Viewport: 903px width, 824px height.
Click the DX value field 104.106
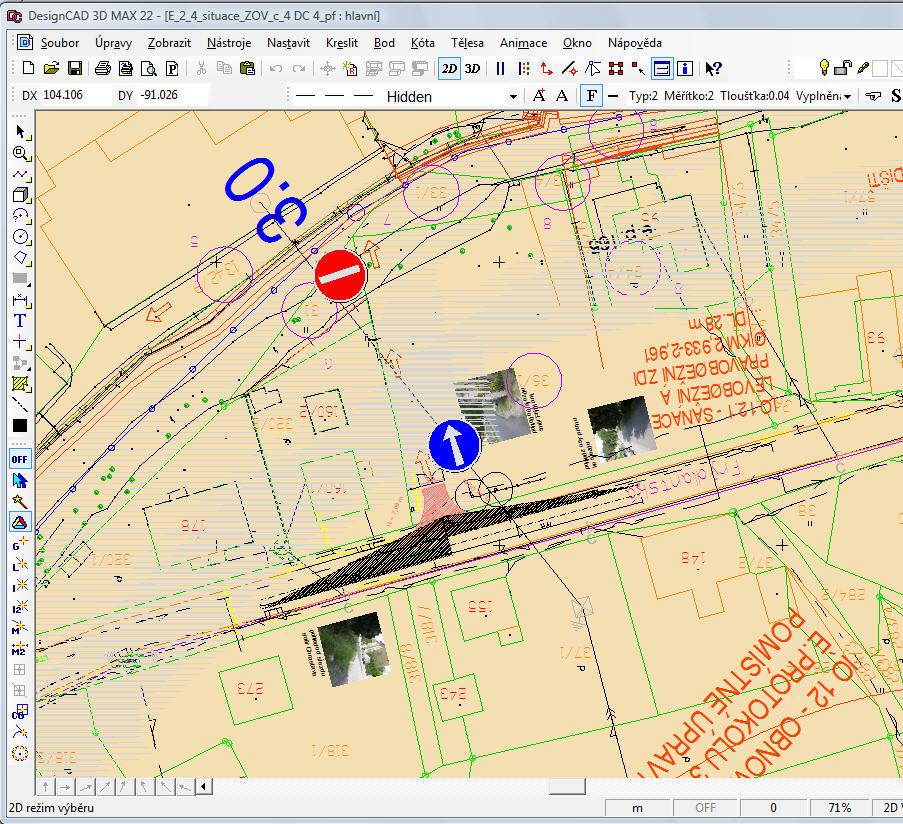tap(75, 95)
